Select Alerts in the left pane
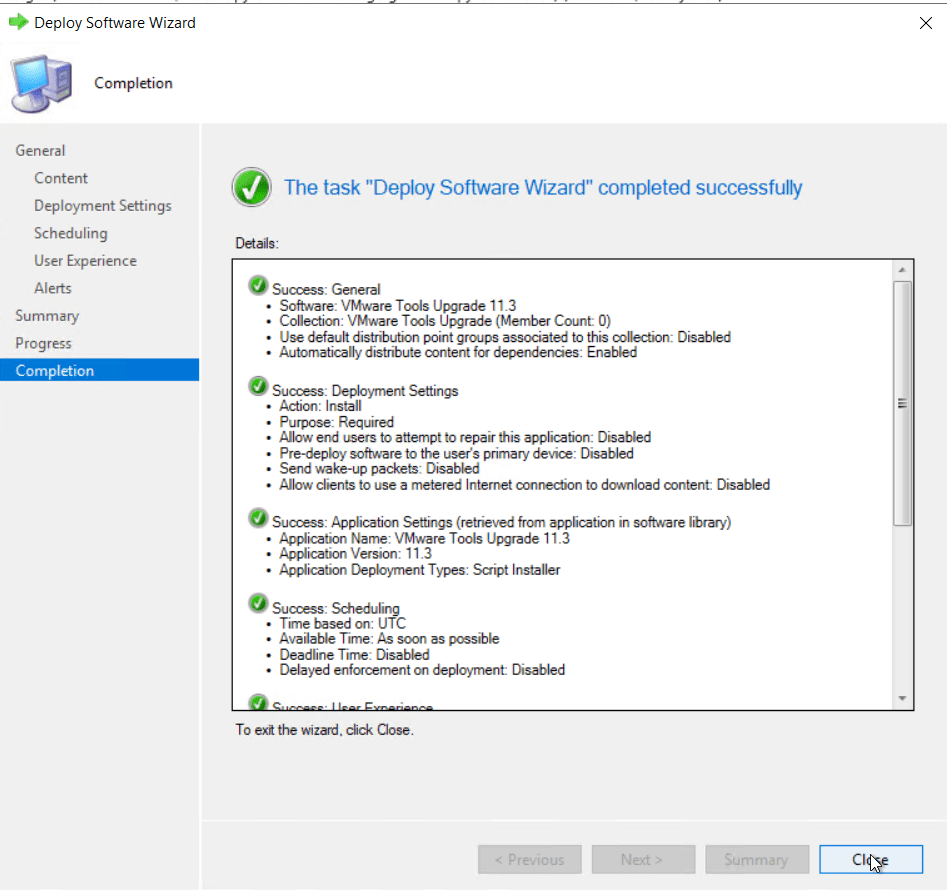The height and width of the screenshot is (890, 947). pos(53,288)
